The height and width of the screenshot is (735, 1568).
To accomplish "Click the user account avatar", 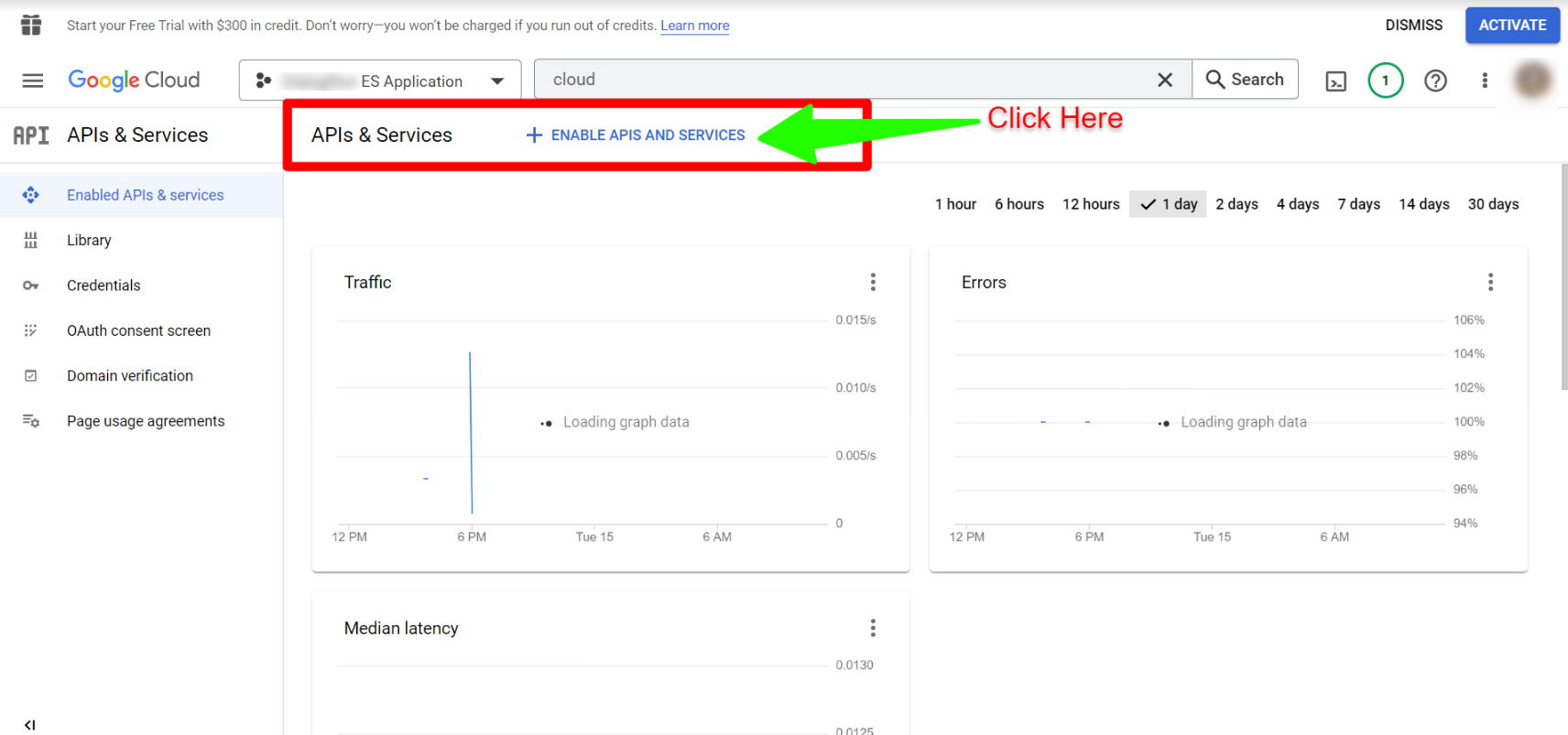I will pyautogui.click(x=1533, y=80).
